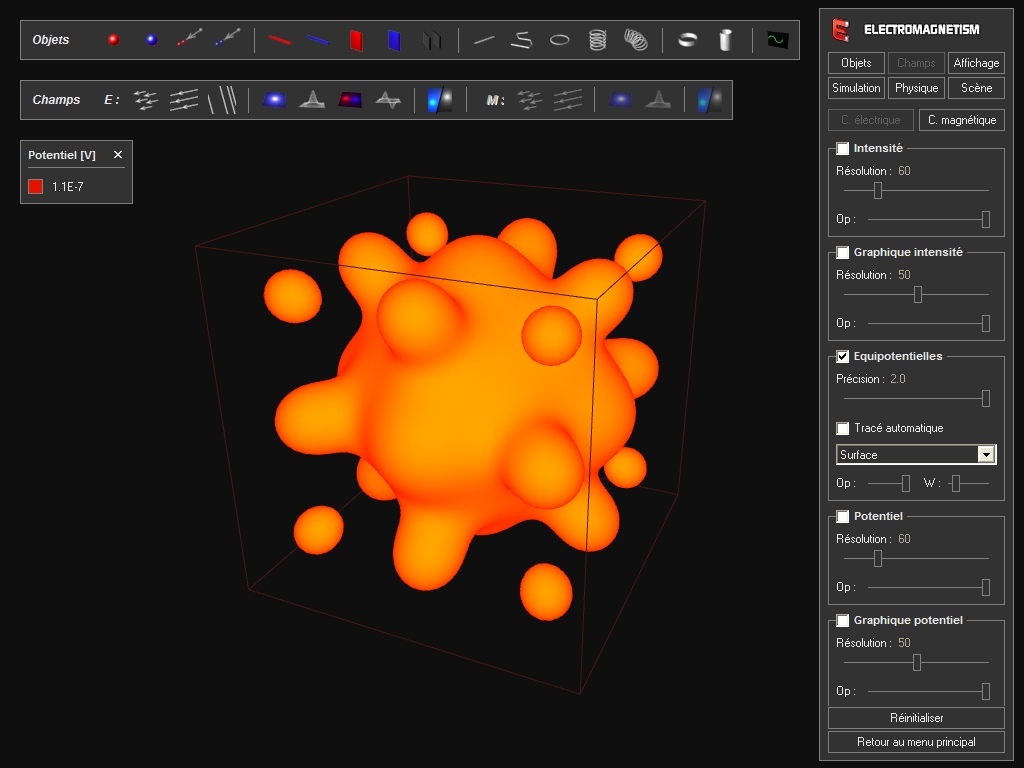Uncheck the Equipotentielles checkbox

[843, 357]
